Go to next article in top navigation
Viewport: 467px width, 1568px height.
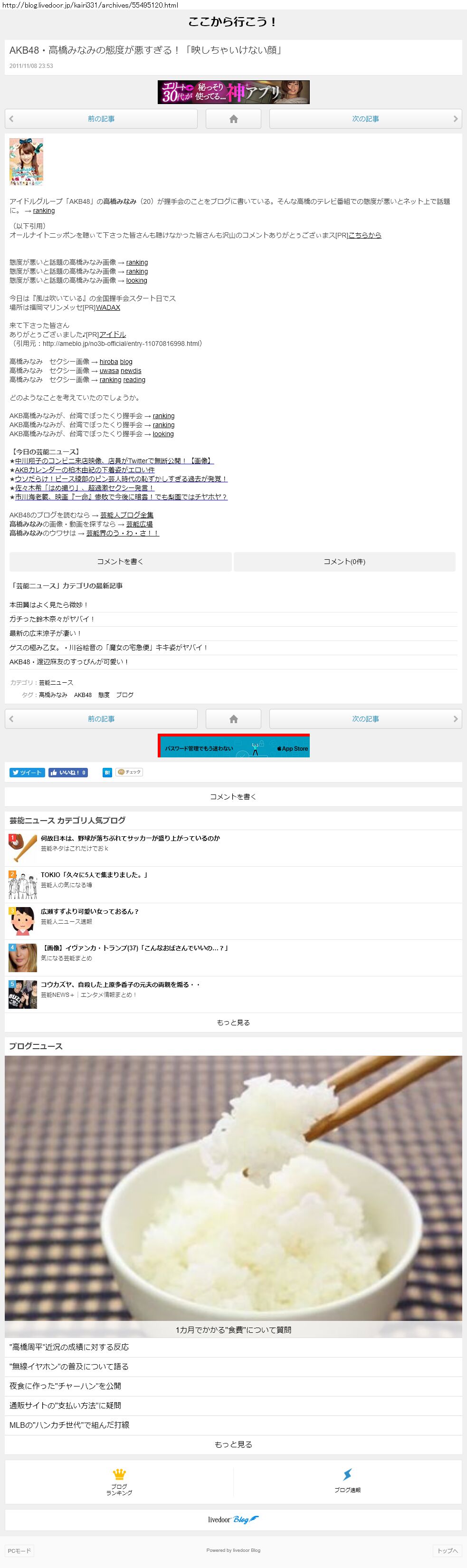click(365, 119)
